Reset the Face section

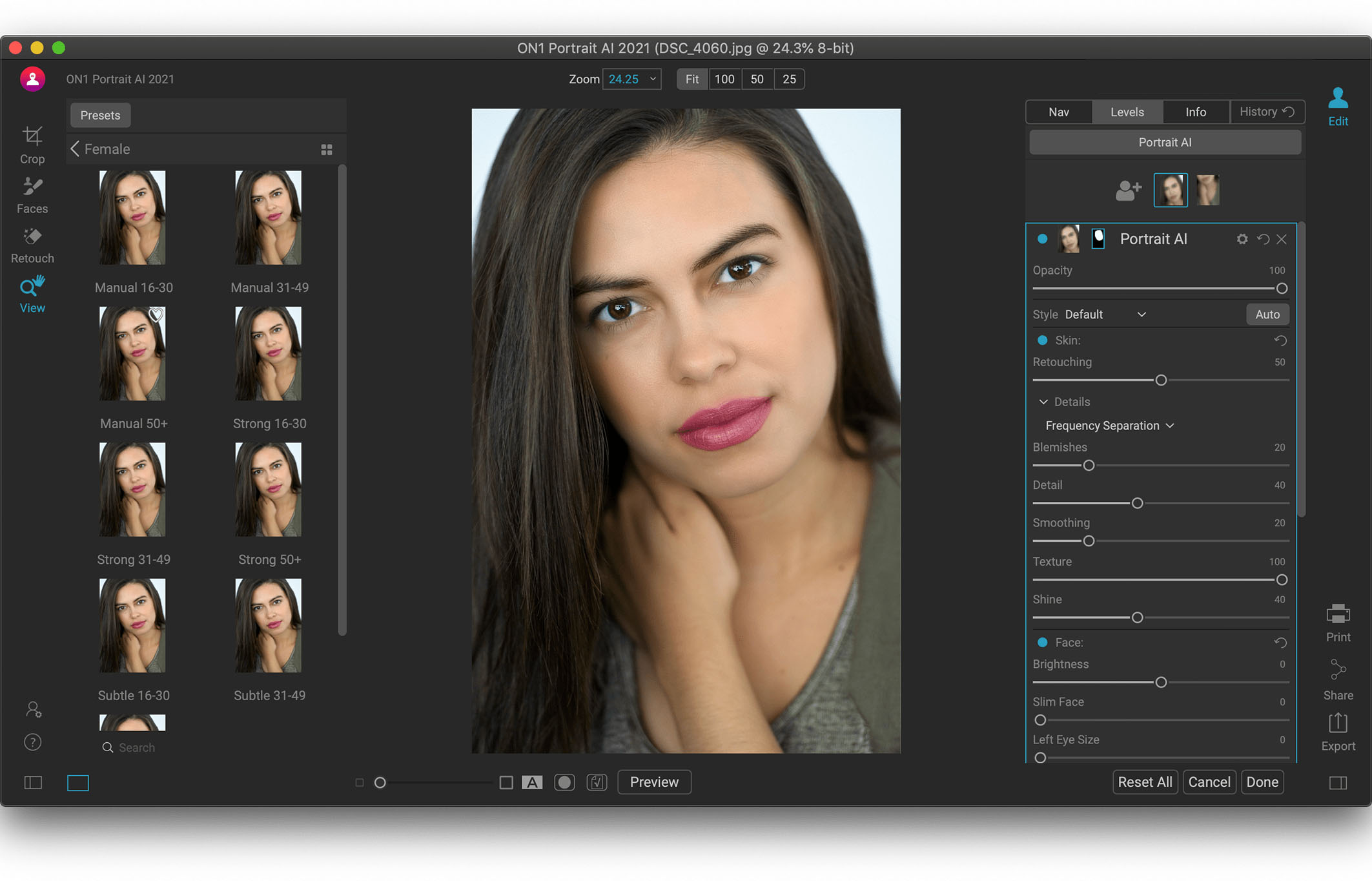coord(1280,643)
